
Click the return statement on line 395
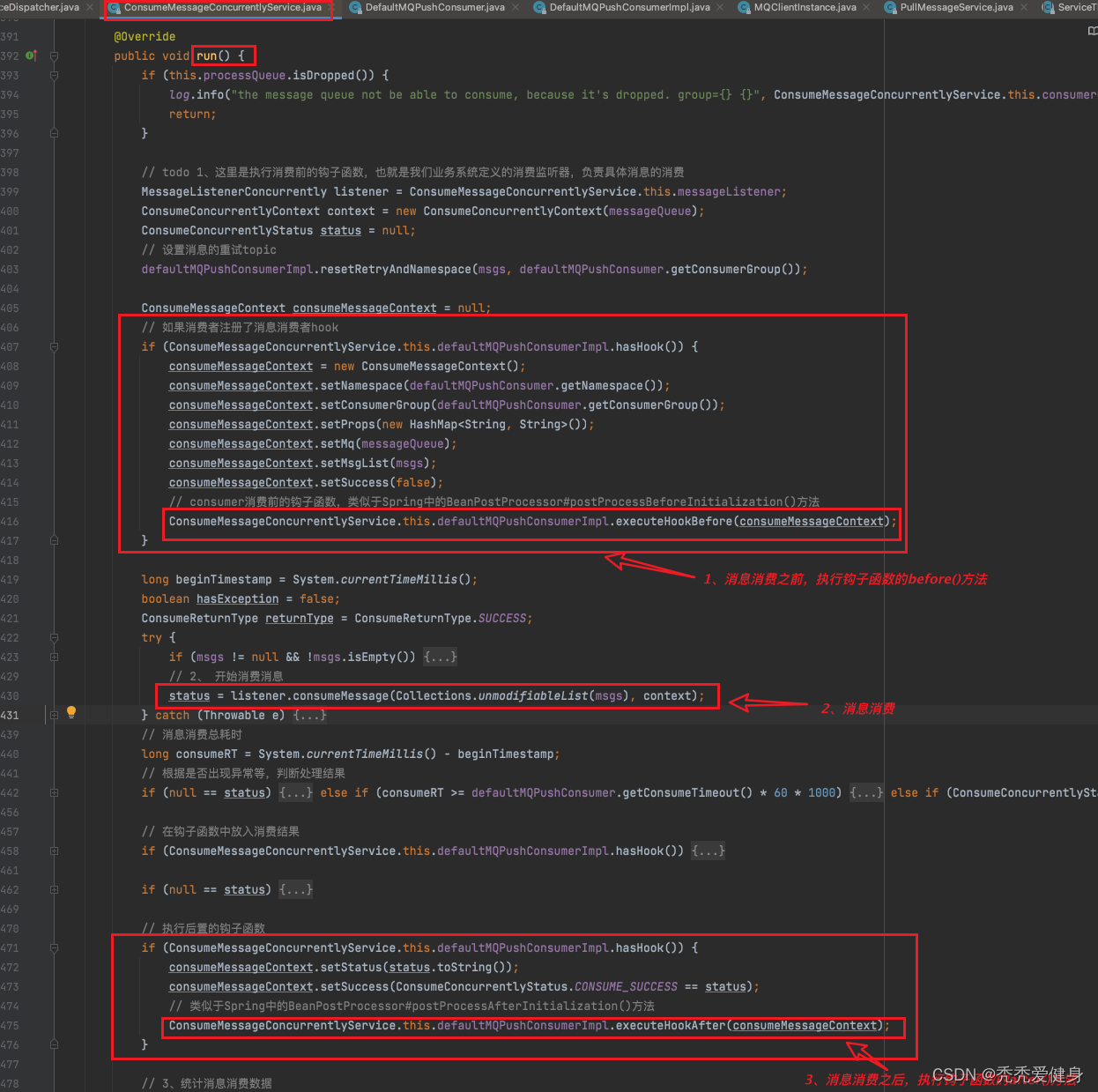click(x=192, y=114)
